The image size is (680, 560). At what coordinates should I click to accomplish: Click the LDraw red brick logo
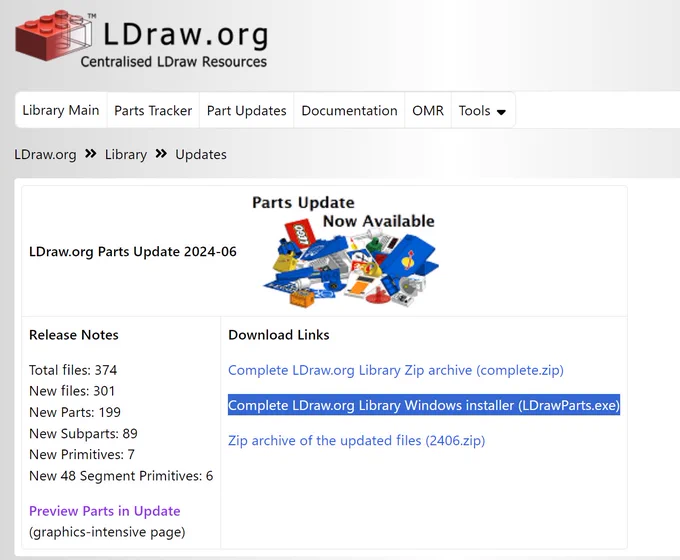(54, 36)
